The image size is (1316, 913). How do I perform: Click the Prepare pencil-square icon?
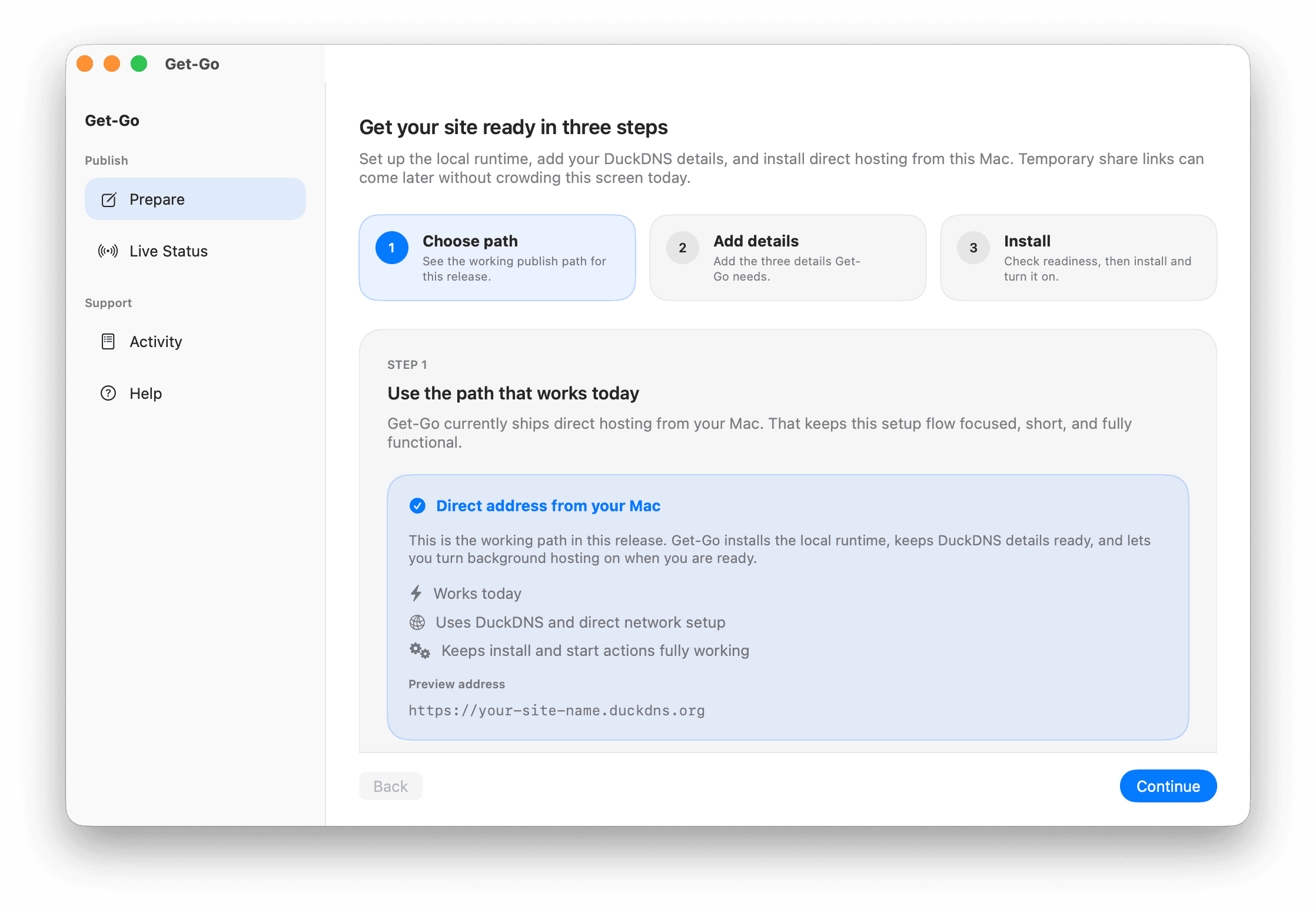click(109, 199)
